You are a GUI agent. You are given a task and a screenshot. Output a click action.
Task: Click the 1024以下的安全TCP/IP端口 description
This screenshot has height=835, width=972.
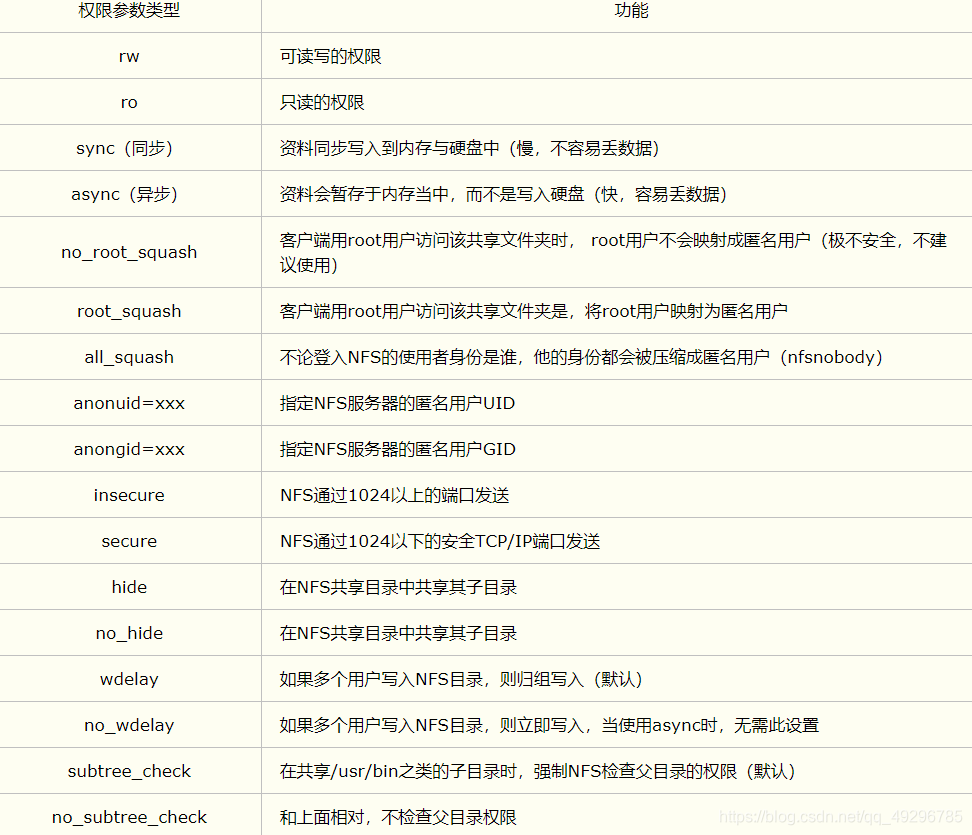[440, 541]
